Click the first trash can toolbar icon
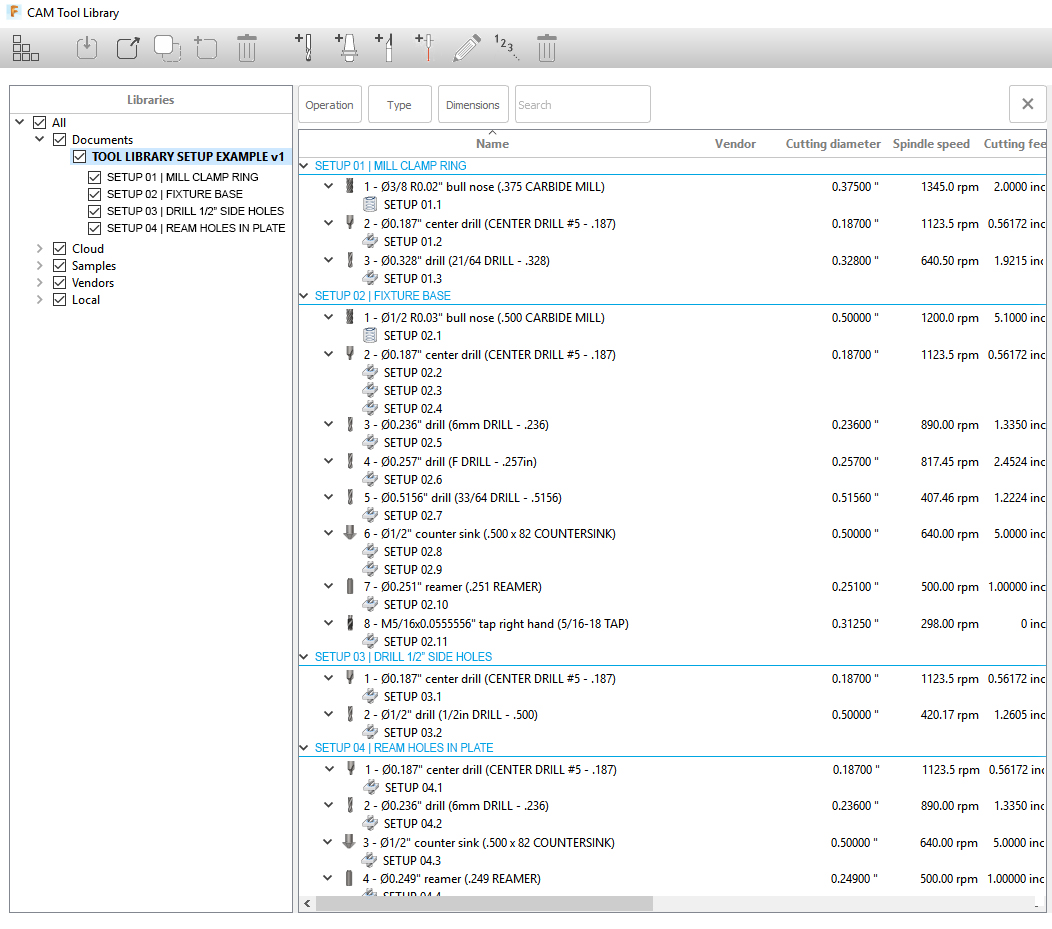1052x929 pixels. 247,48
